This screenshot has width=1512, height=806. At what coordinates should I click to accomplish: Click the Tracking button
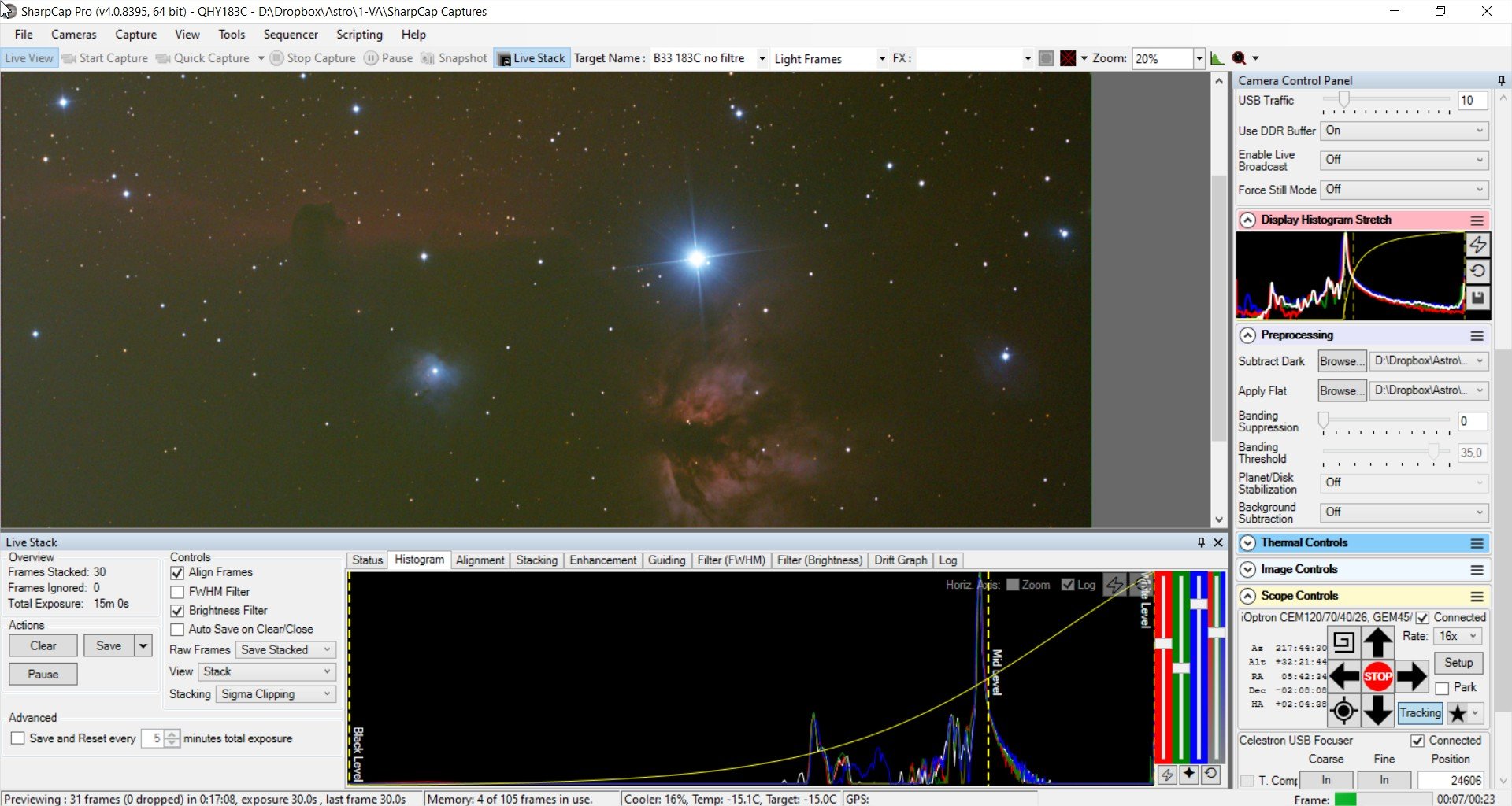point(1420,713)
